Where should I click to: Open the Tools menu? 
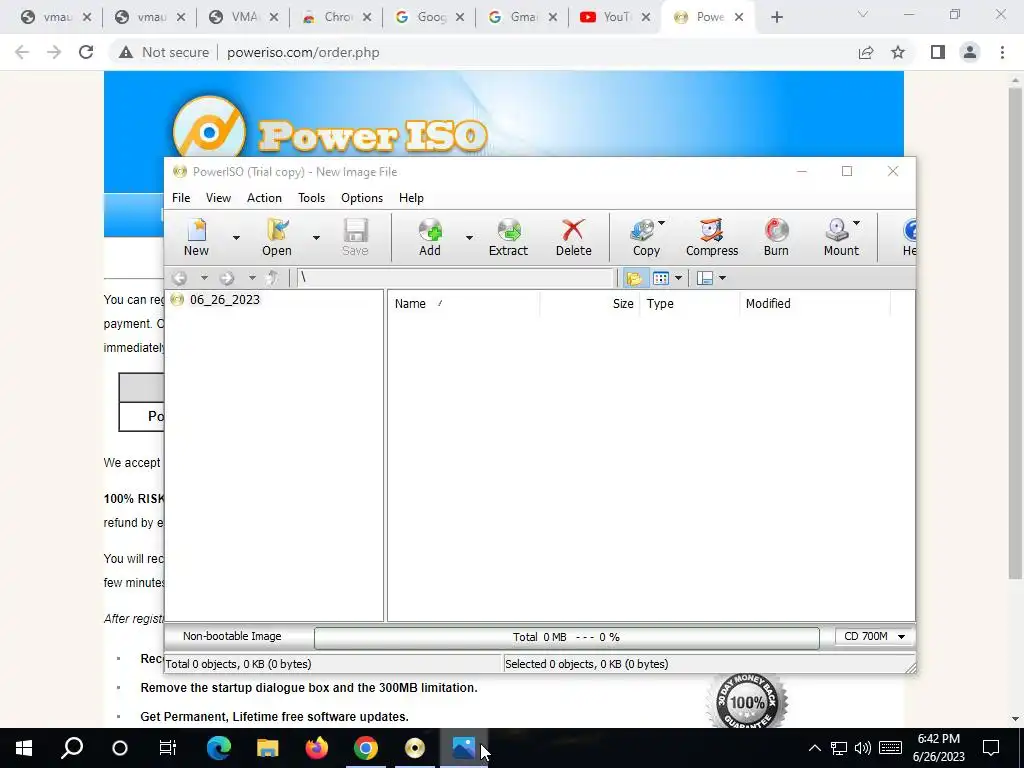(x=312, y=198)
